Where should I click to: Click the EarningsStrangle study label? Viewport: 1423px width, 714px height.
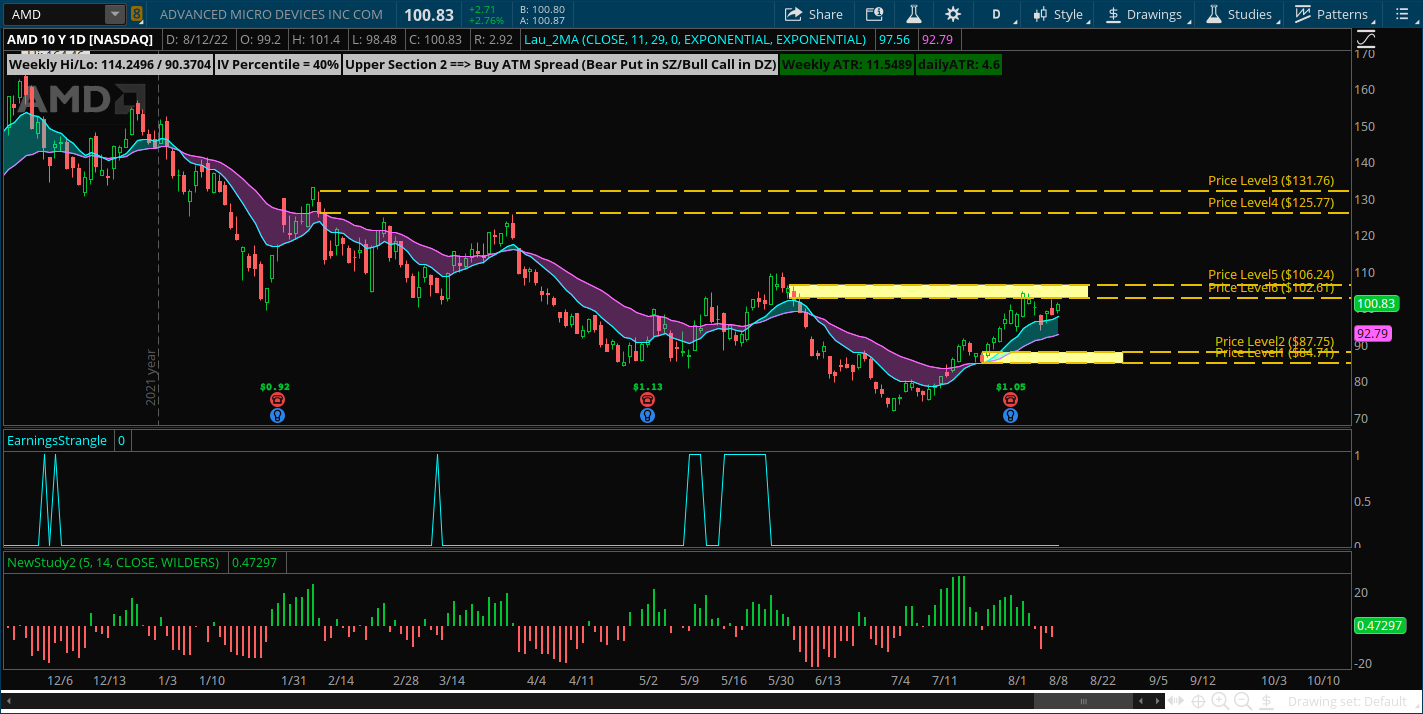coord(57,440)
